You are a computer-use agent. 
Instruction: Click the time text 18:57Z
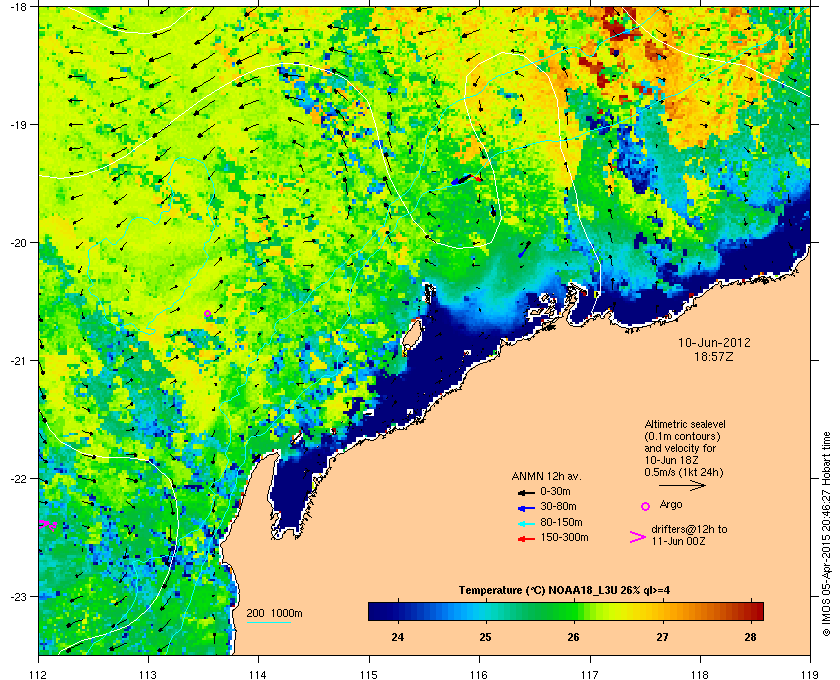coord(714,356)
